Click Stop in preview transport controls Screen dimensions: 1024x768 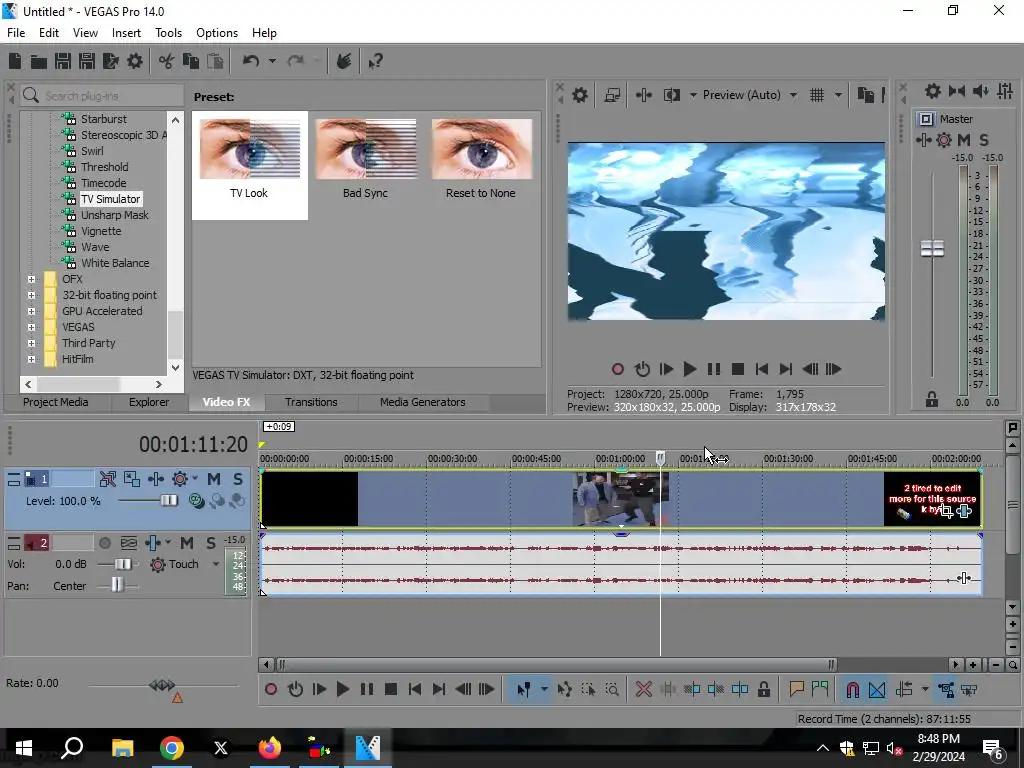pos(738,369)
